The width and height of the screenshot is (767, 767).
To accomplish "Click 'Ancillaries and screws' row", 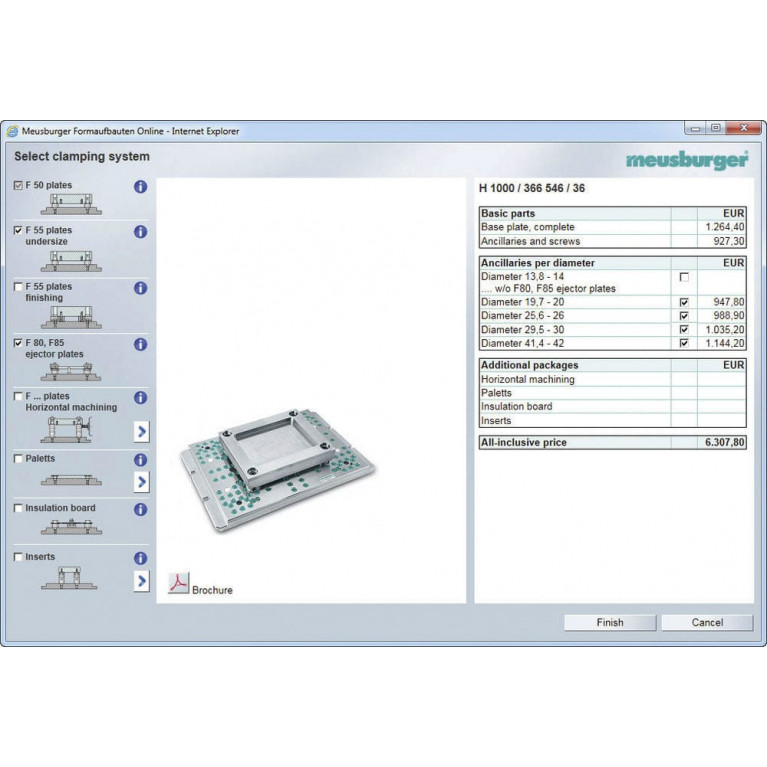I will pos(612,241).
